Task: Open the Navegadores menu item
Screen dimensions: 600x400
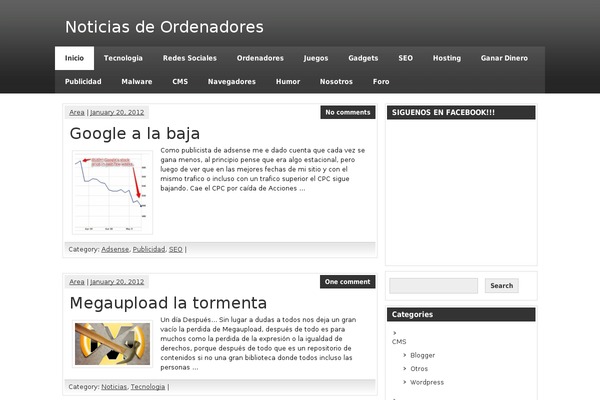Action: click(232, 82)
